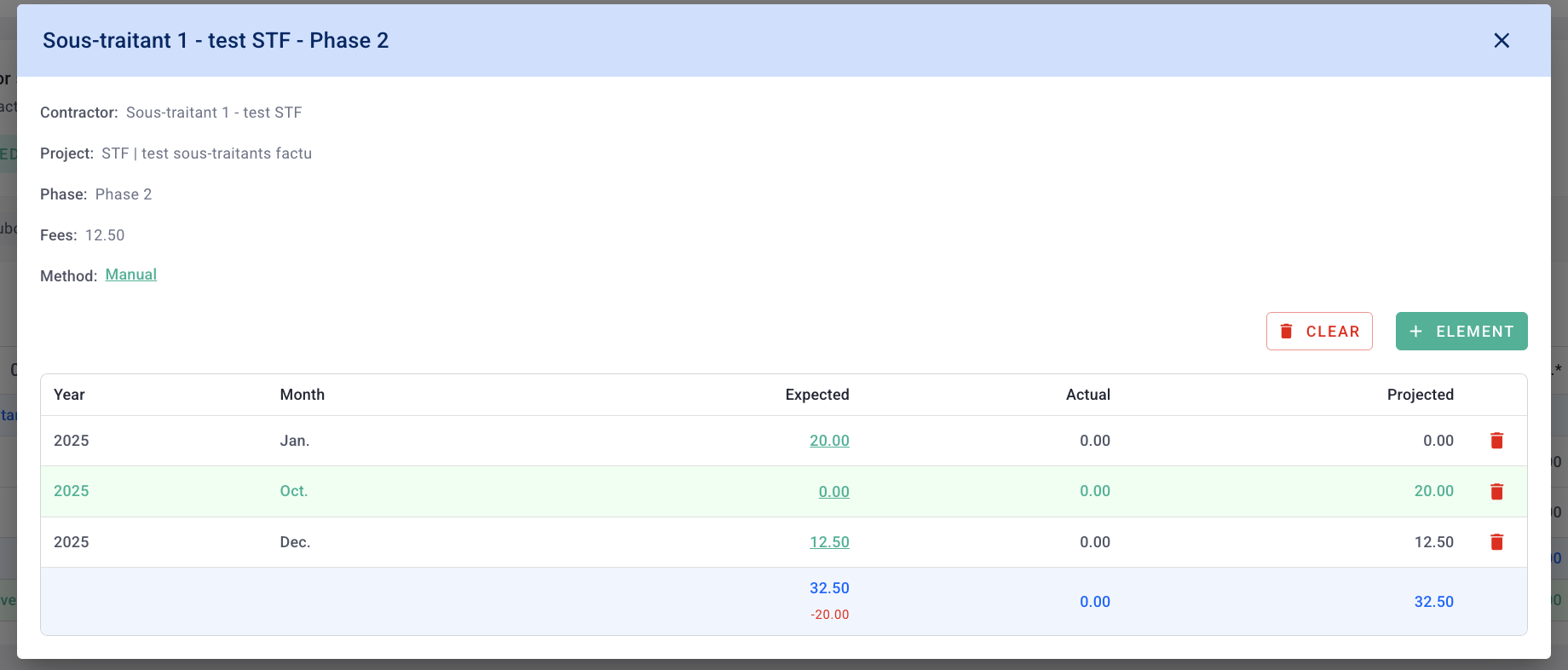The height and width of the screenshot is (670, 1568).
Task: Click the Clear button
Action: click(1319, 332)
